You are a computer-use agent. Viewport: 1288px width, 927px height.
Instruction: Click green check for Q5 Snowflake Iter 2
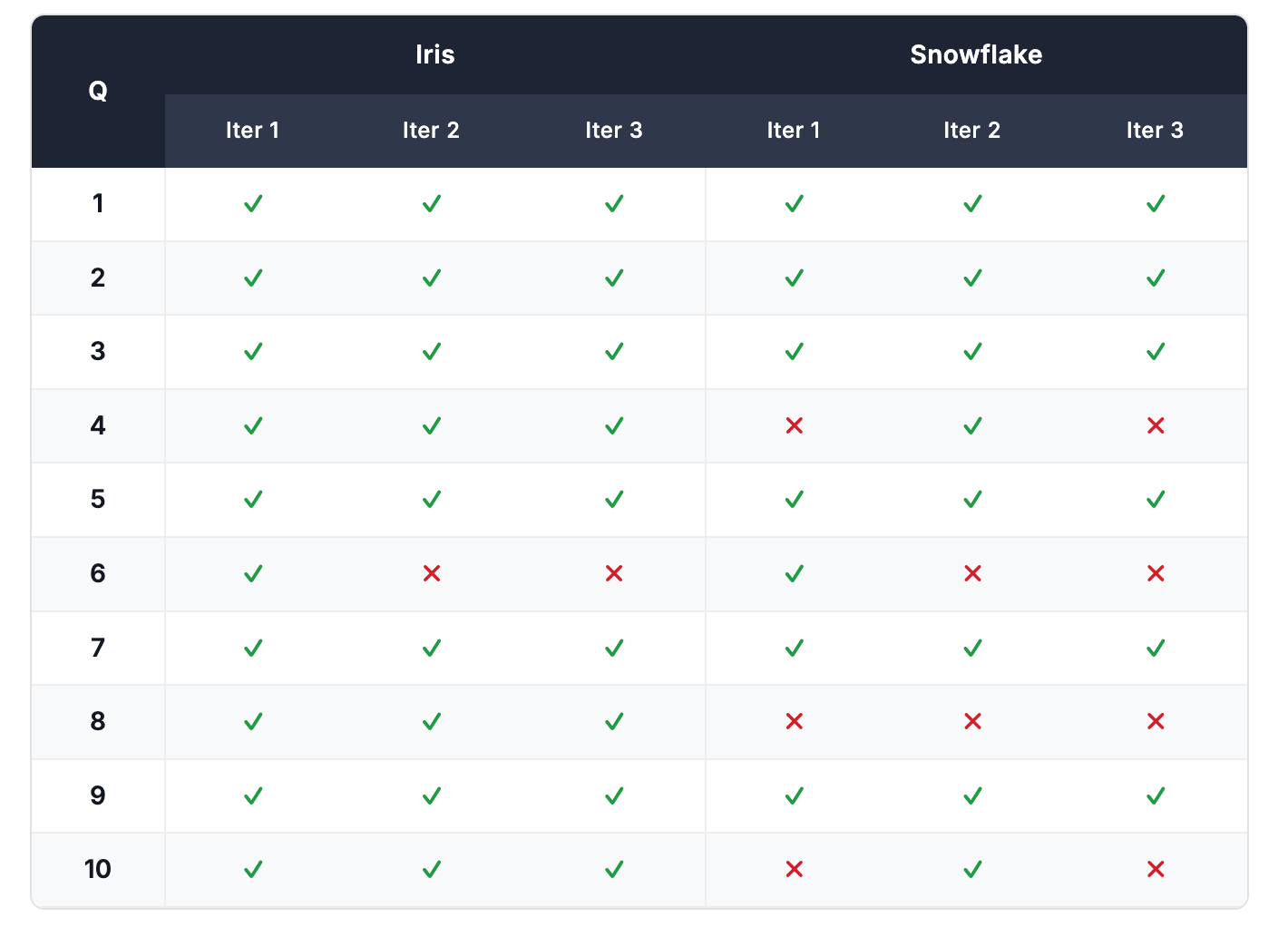[x=973, y=499]
